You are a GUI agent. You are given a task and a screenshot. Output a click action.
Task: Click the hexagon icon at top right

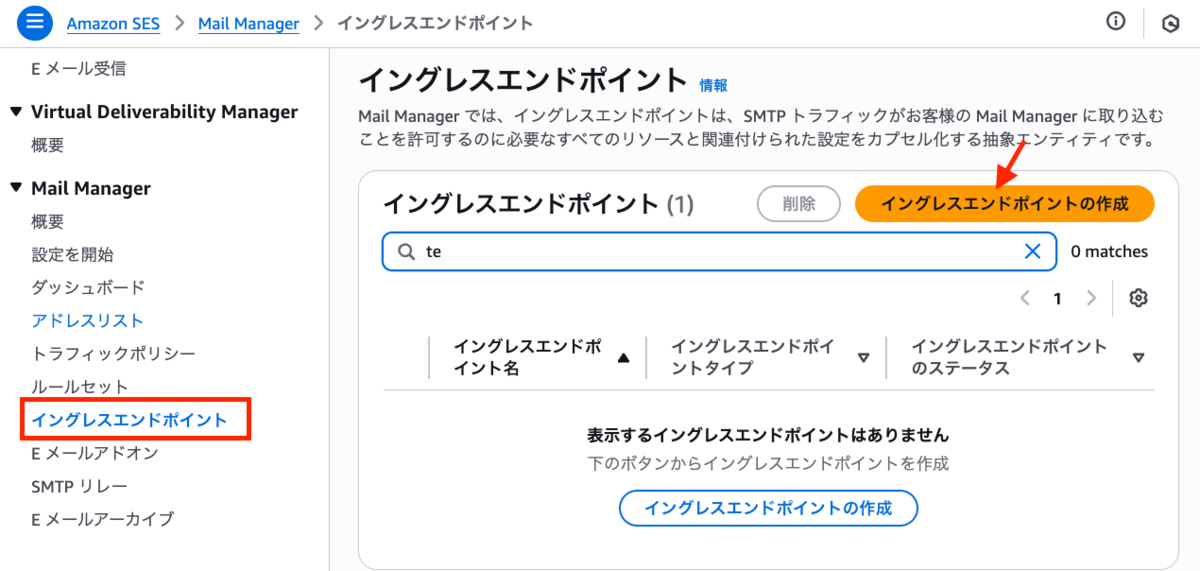pos(1170,23)
